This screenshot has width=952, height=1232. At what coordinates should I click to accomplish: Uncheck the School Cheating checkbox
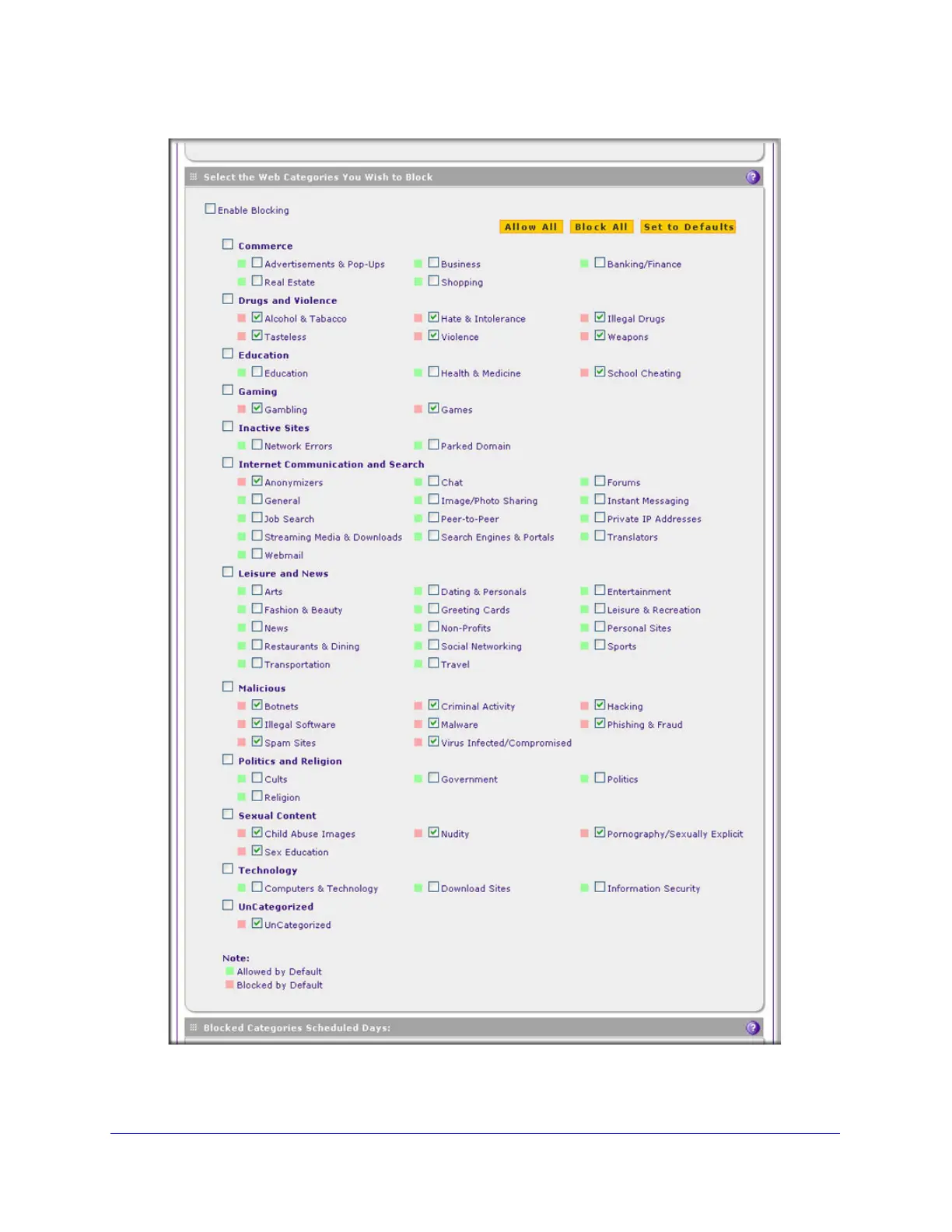pyautogui.click(x=600, y=372)
